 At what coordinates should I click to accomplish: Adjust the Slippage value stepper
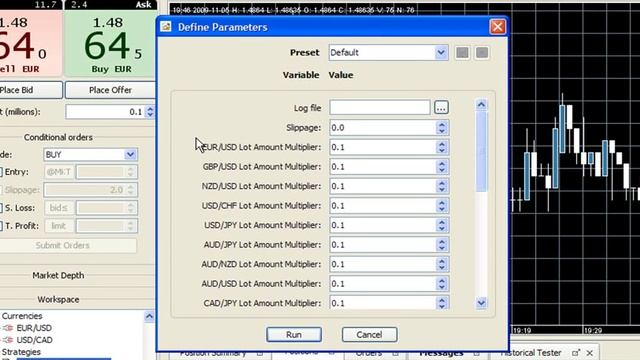click(x=442, y=128)
